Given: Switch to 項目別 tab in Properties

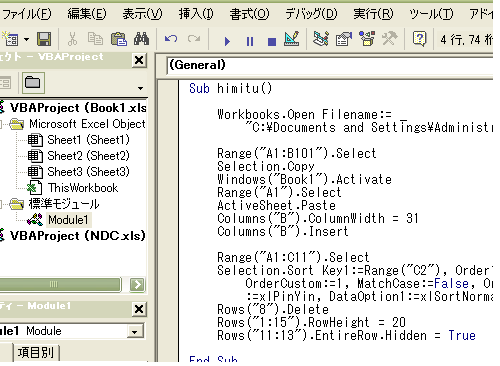Looking at the screenshot, I should [x=36, y=353].
